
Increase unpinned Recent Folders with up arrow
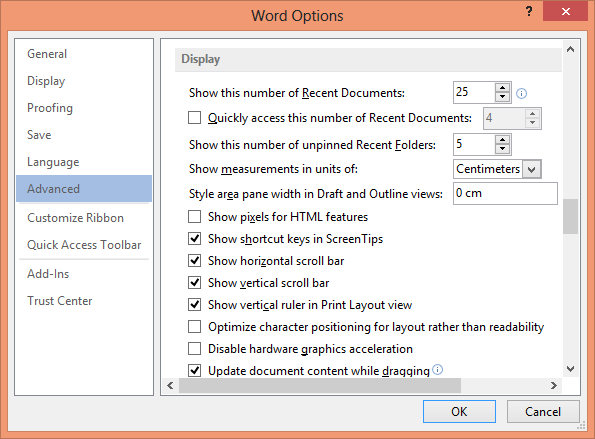pyautogui.click(x=503, y=140)
